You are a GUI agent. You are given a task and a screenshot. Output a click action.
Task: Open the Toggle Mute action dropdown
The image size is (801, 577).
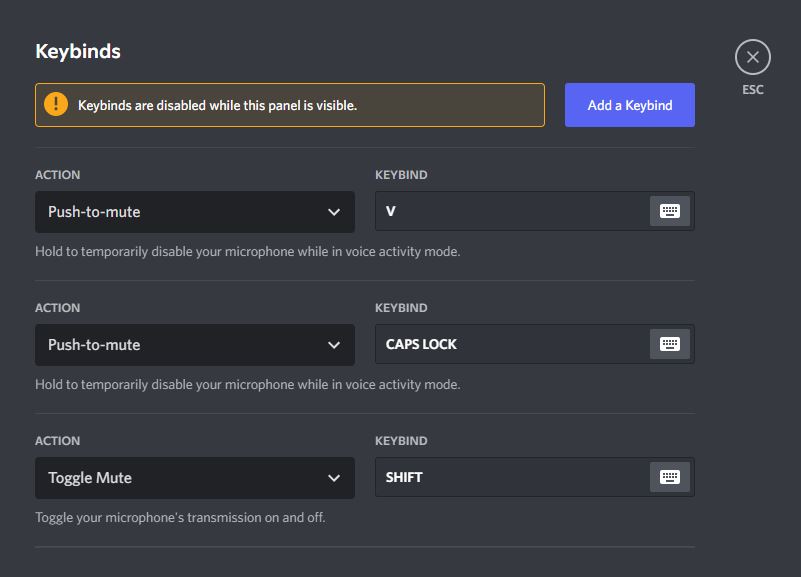pos(194,478)
